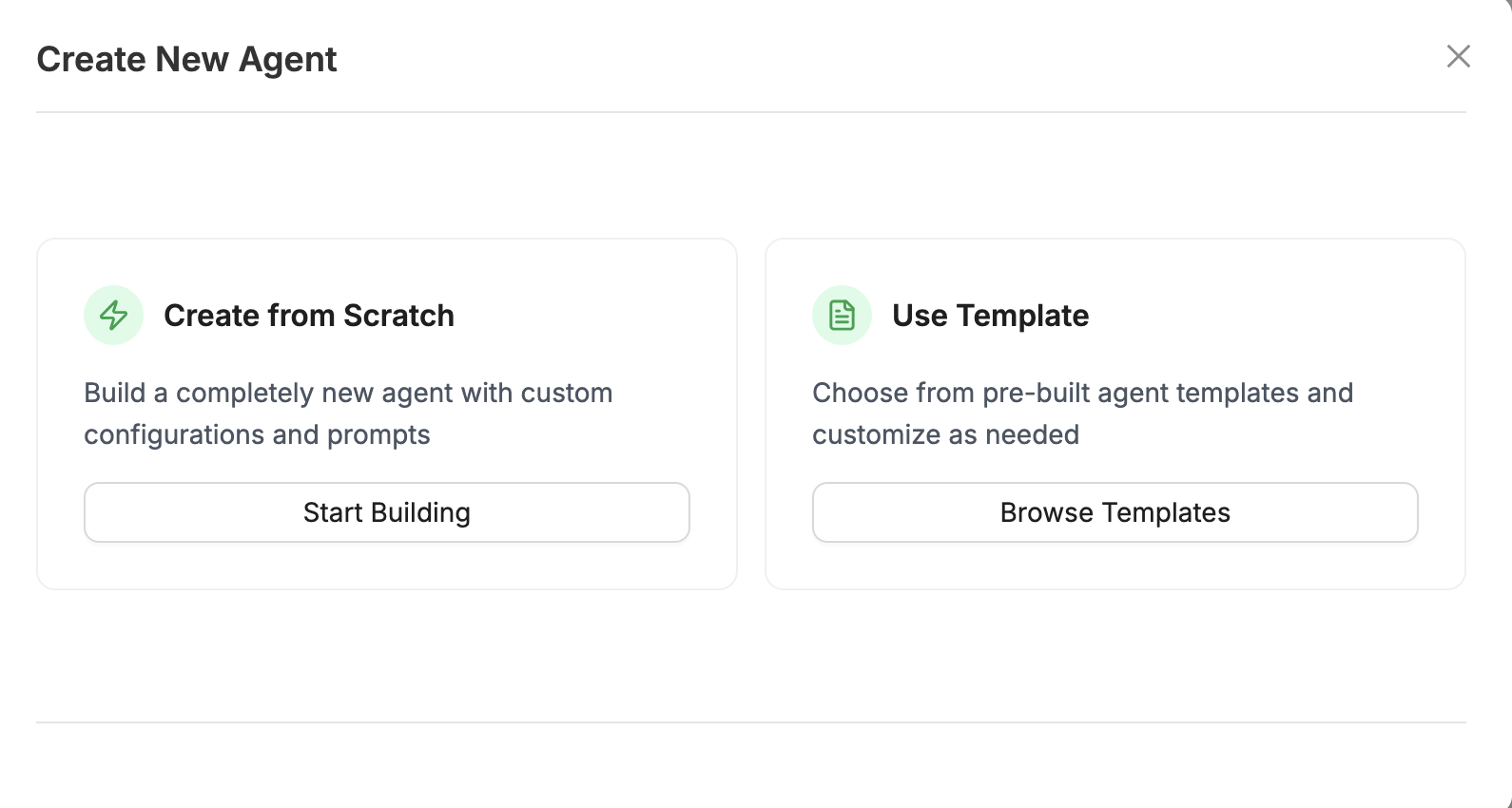
Task: Click the word "Create" in the dialog title
Action: click(x=91, y=59)
